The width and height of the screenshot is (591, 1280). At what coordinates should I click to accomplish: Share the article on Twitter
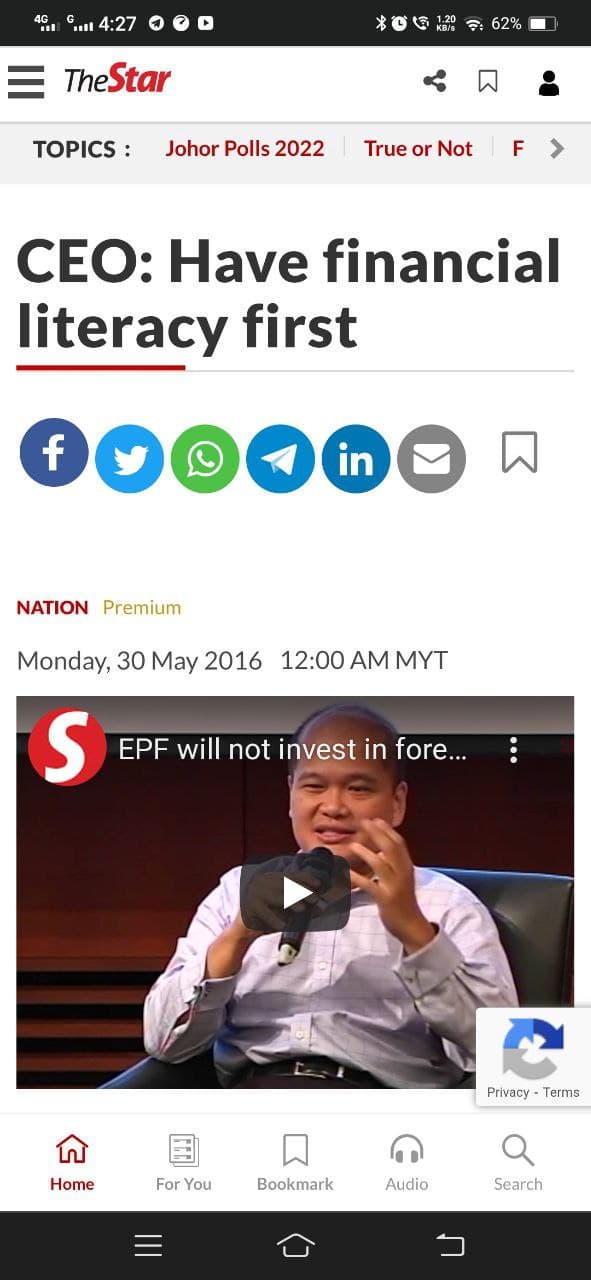tap(130, 459)
